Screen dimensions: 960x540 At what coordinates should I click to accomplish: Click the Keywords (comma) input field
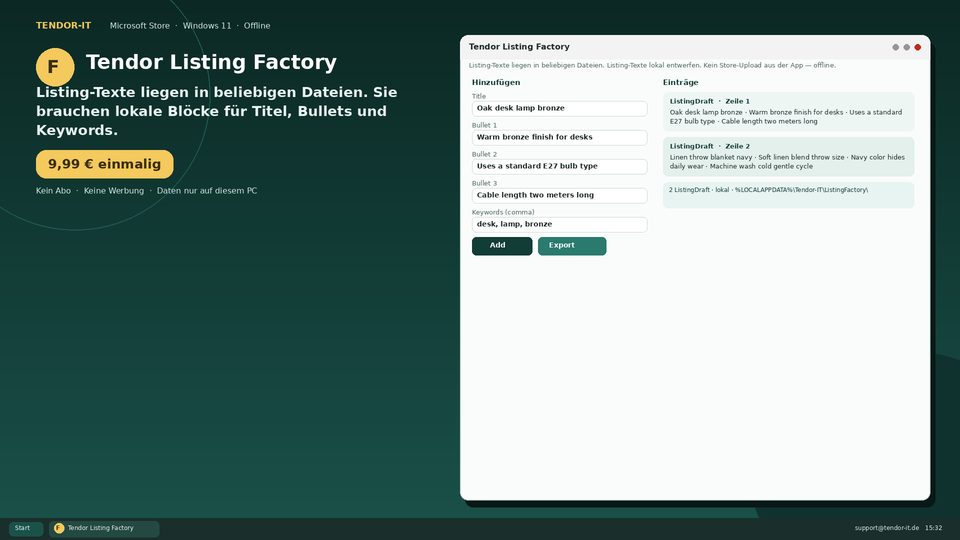coord(559,224)
